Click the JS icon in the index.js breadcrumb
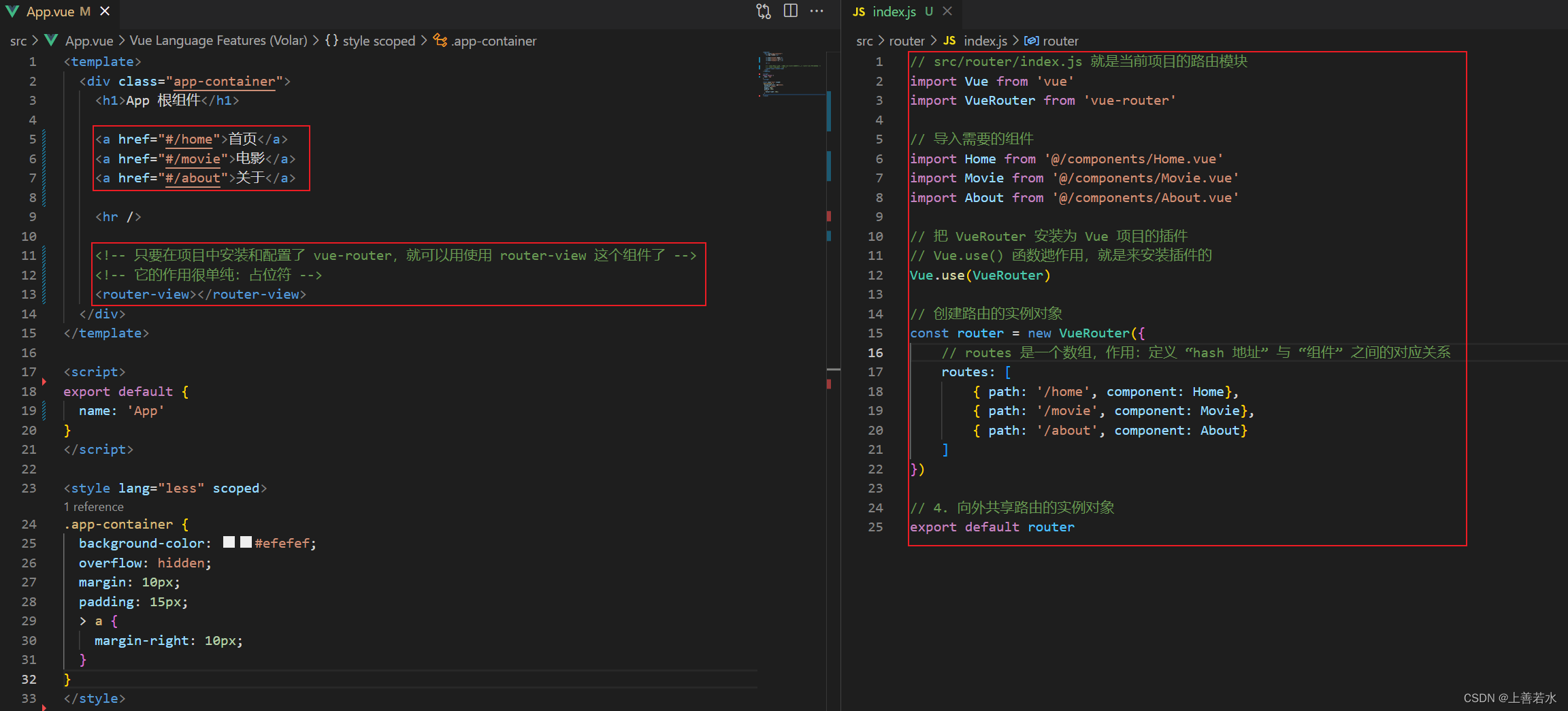 click(949, 41)
